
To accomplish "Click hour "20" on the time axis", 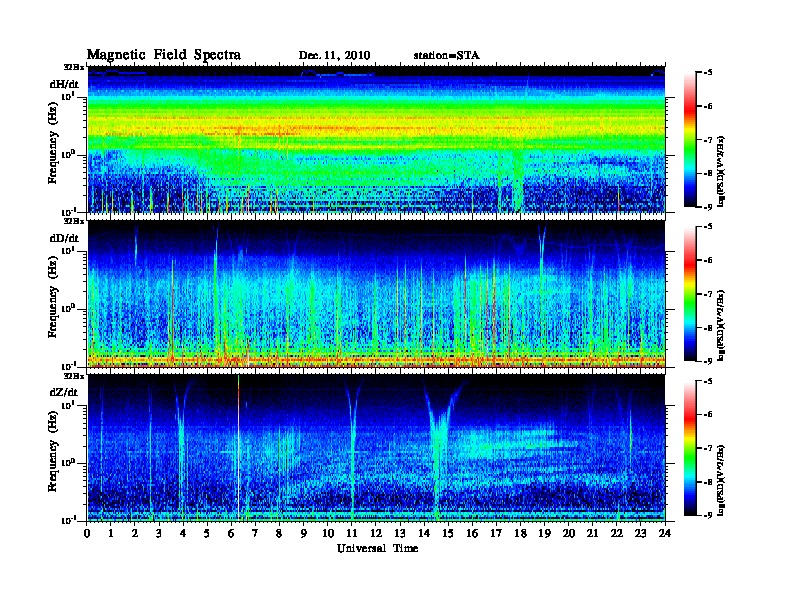I will 569,533.
